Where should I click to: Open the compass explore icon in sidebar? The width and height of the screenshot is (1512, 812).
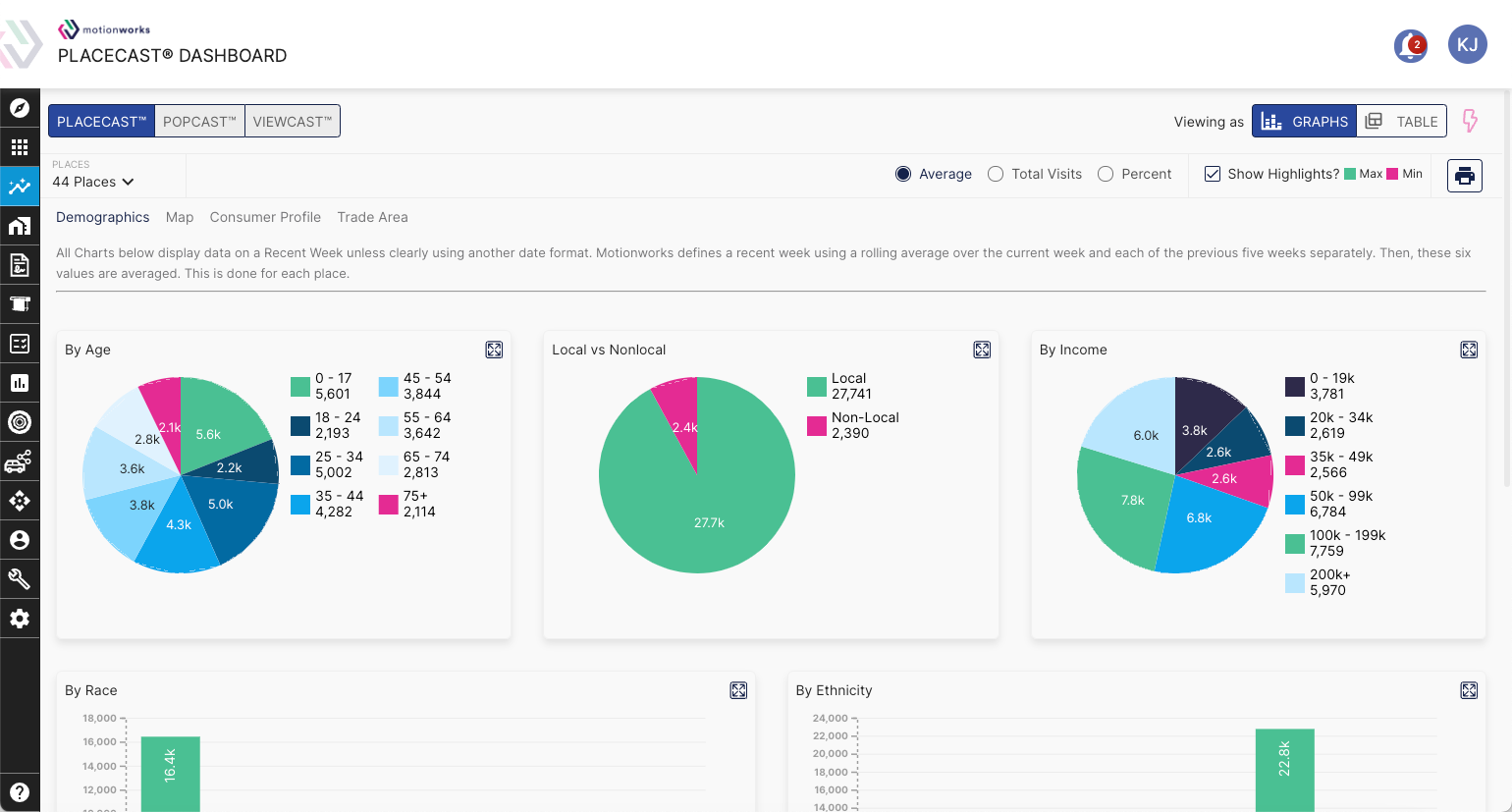[20, 108]
